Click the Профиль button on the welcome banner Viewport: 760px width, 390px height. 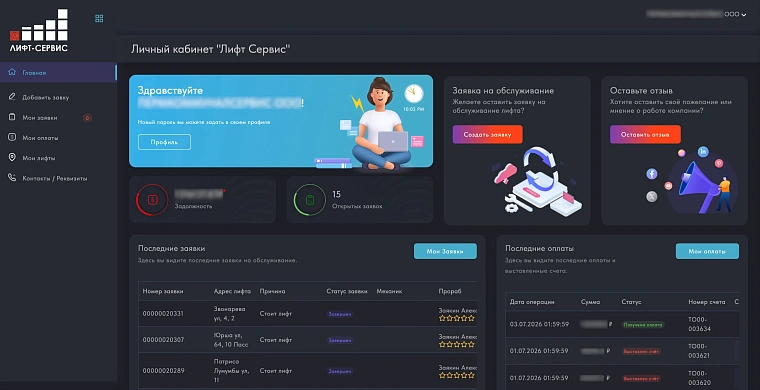(x=164, y=142)
